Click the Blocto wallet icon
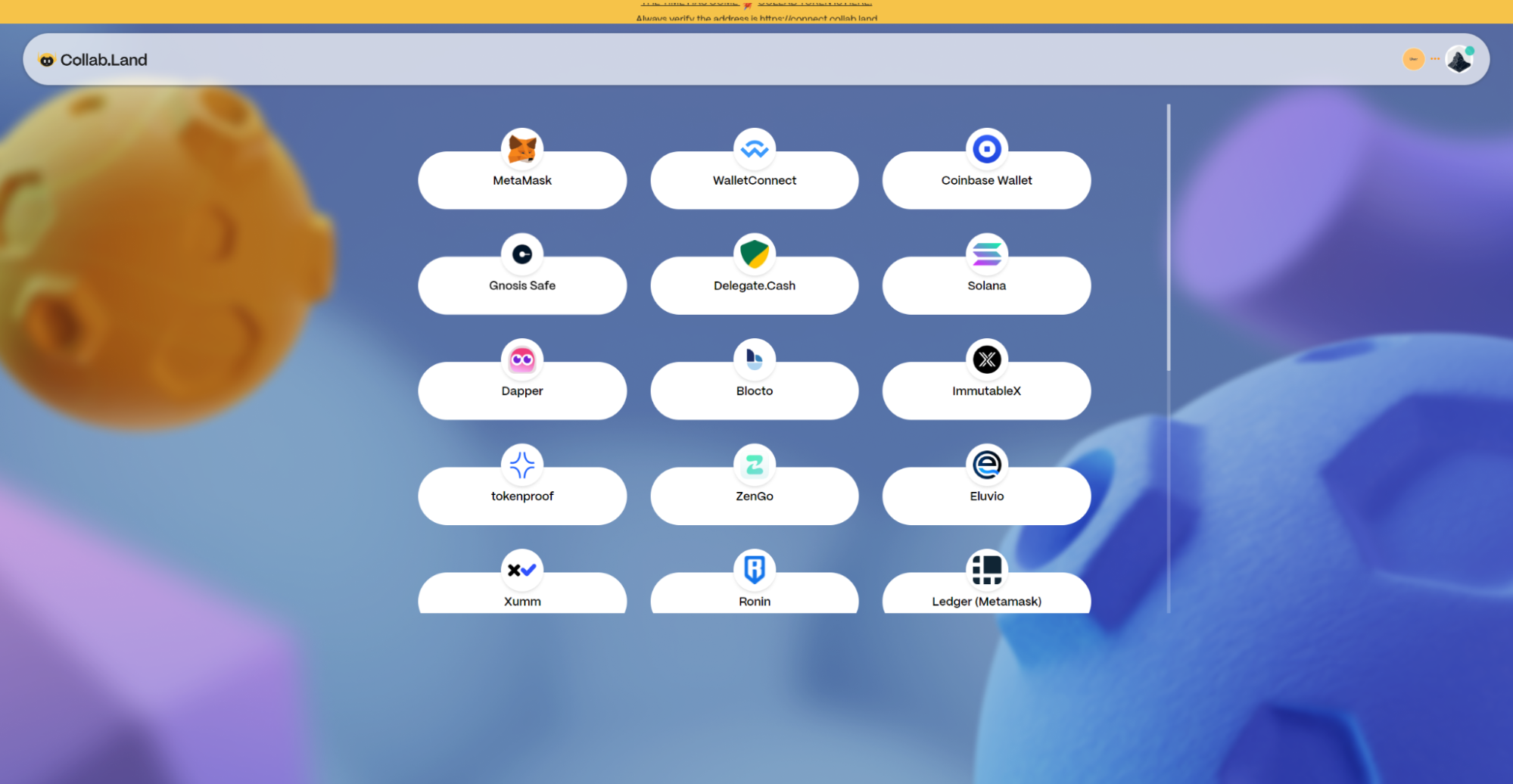The width and height of the screenshot is (1513, 784). pyautogui.click(x=754, y=359)
